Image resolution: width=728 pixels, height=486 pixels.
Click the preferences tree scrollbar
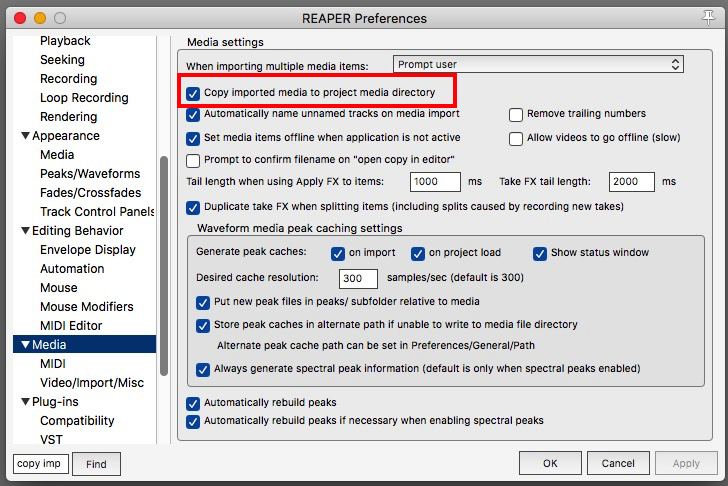click(163, 266)
